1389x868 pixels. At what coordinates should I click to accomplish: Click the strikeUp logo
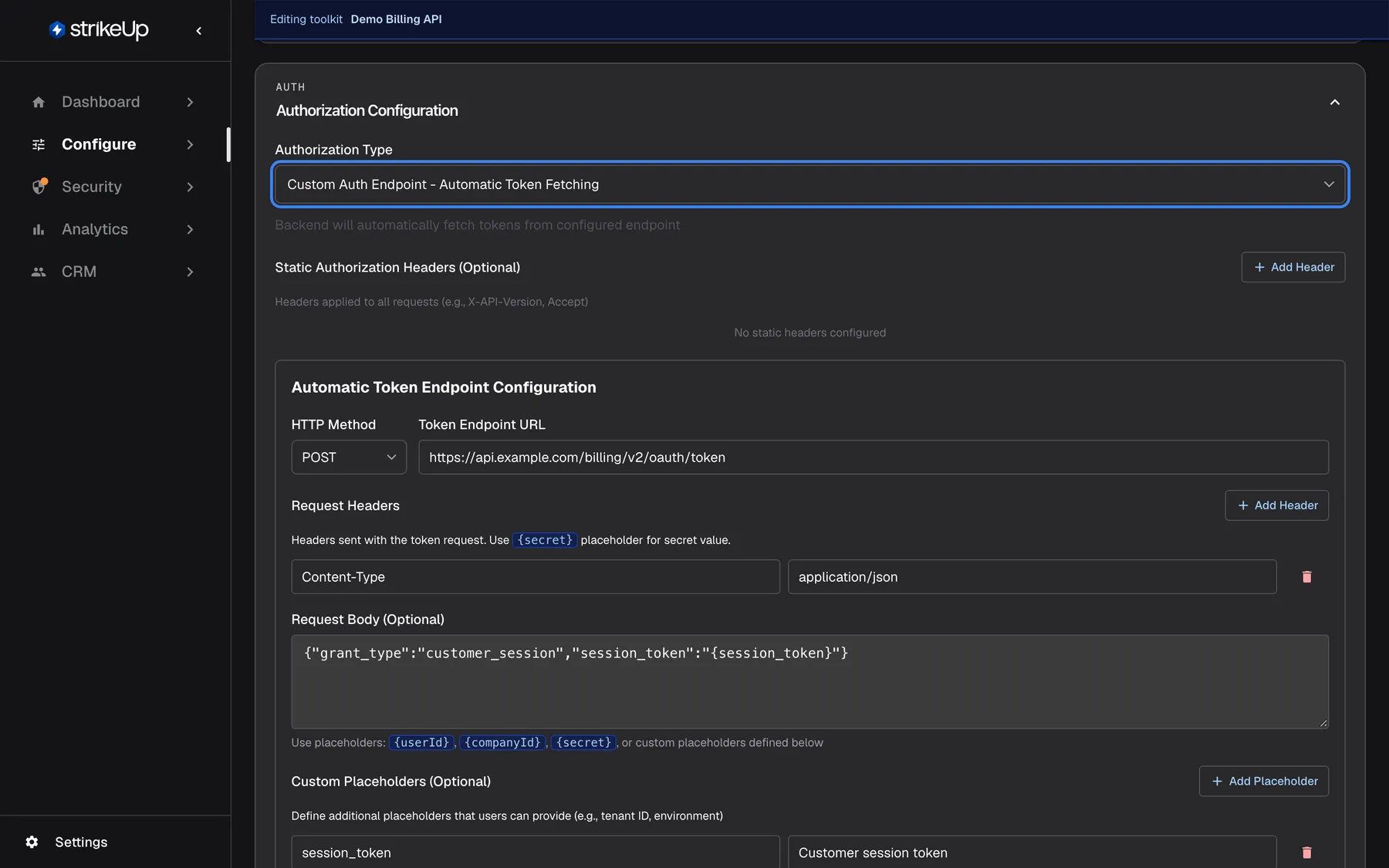coord(99,29)
